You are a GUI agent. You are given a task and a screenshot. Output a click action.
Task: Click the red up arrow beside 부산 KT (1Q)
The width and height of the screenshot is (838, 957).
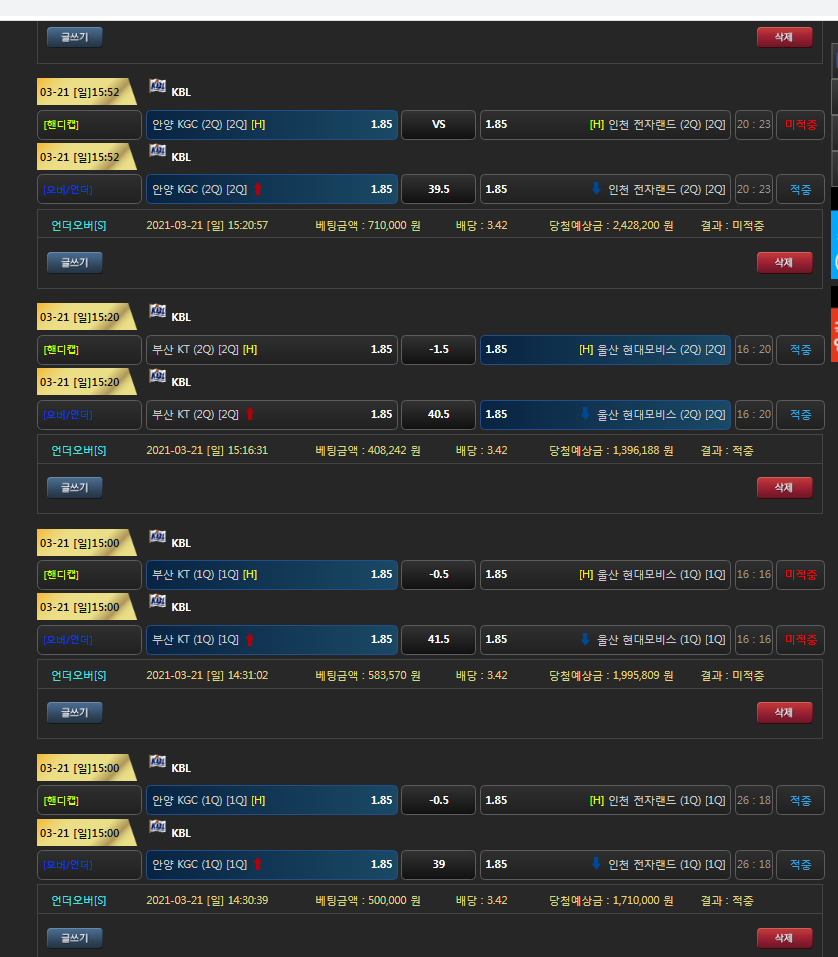[x=250, y=639]
